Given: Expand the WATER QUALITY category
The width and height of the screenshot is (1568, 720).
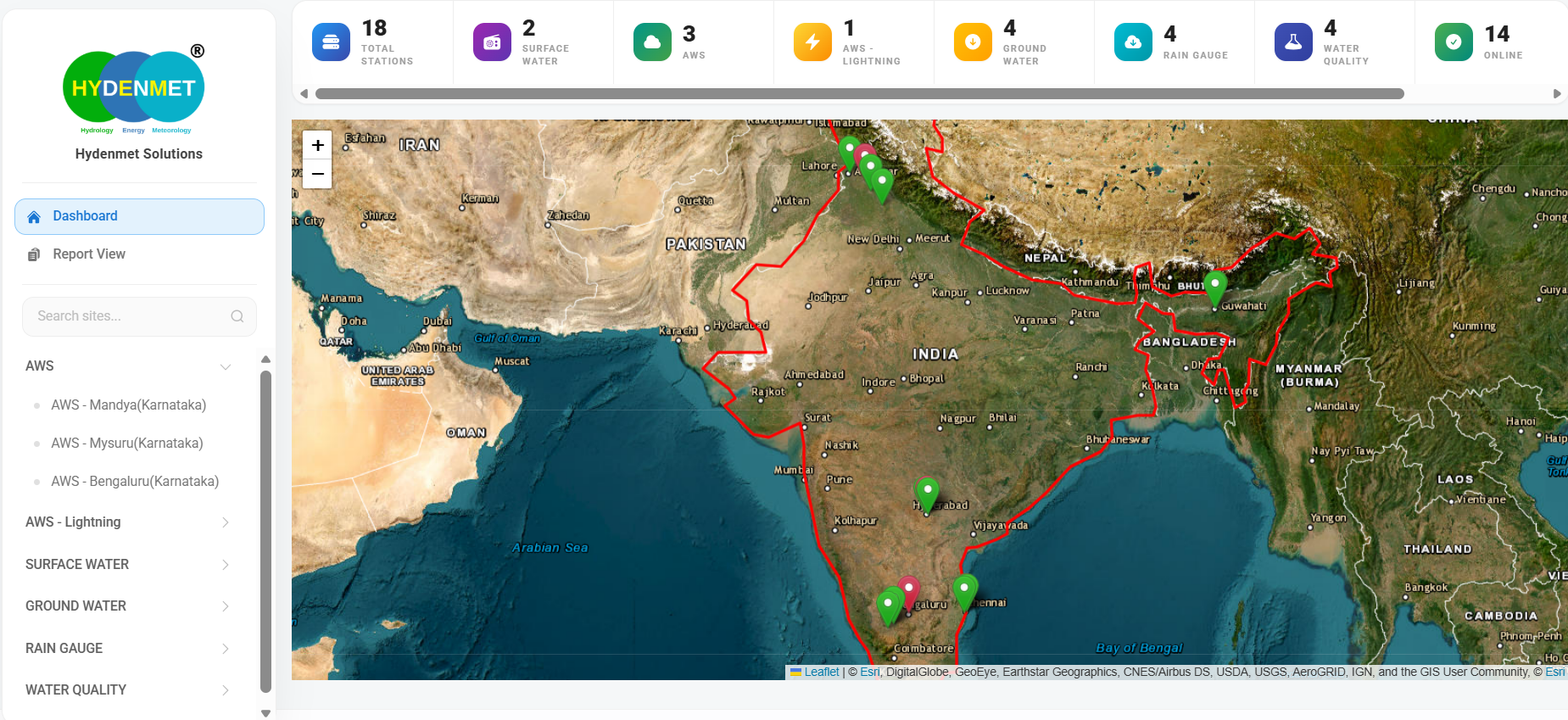Looking at the screenshot, I should pyautogui.click(x=226, y=690).
